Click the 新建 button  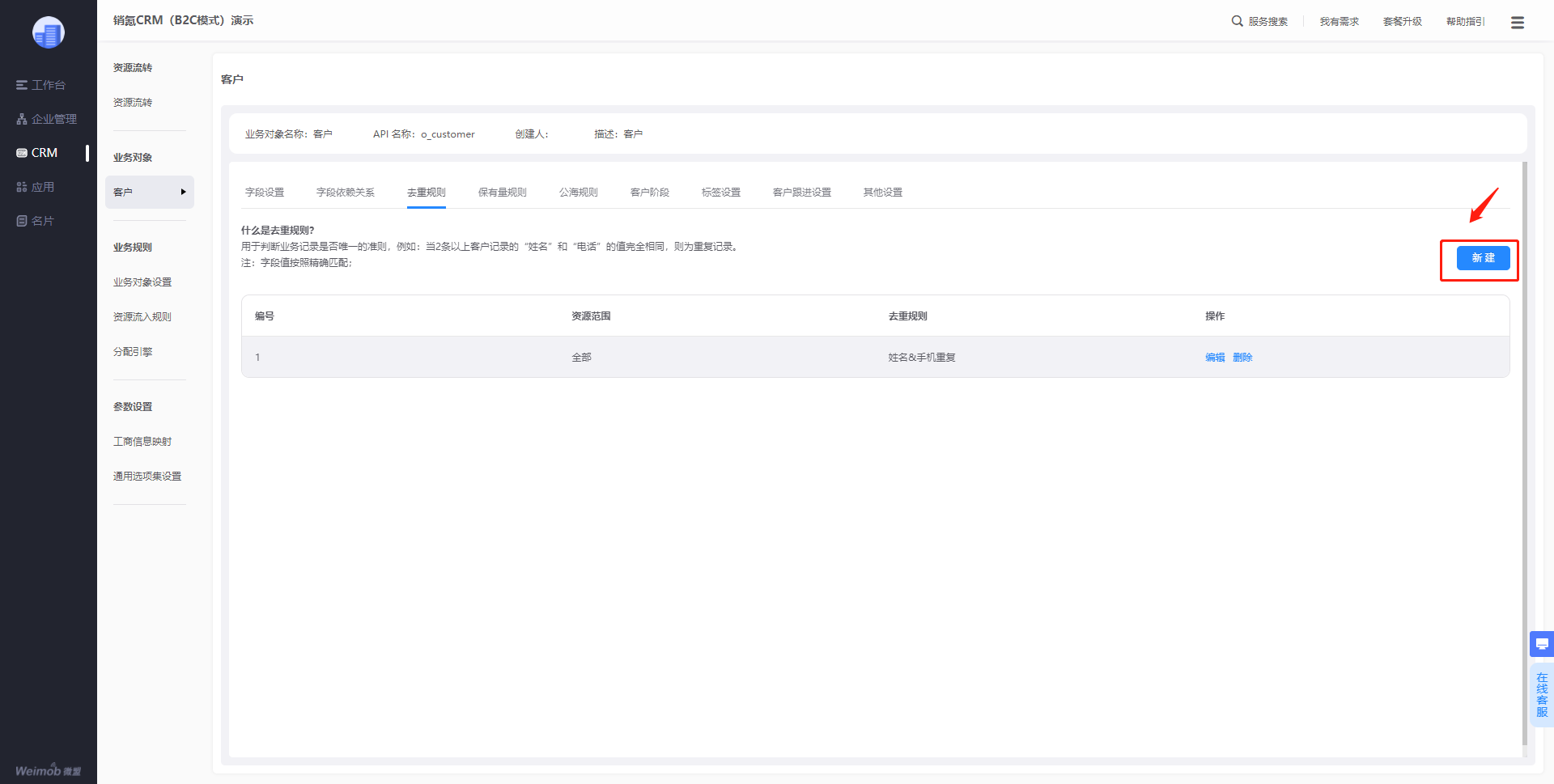[1484, 258]
